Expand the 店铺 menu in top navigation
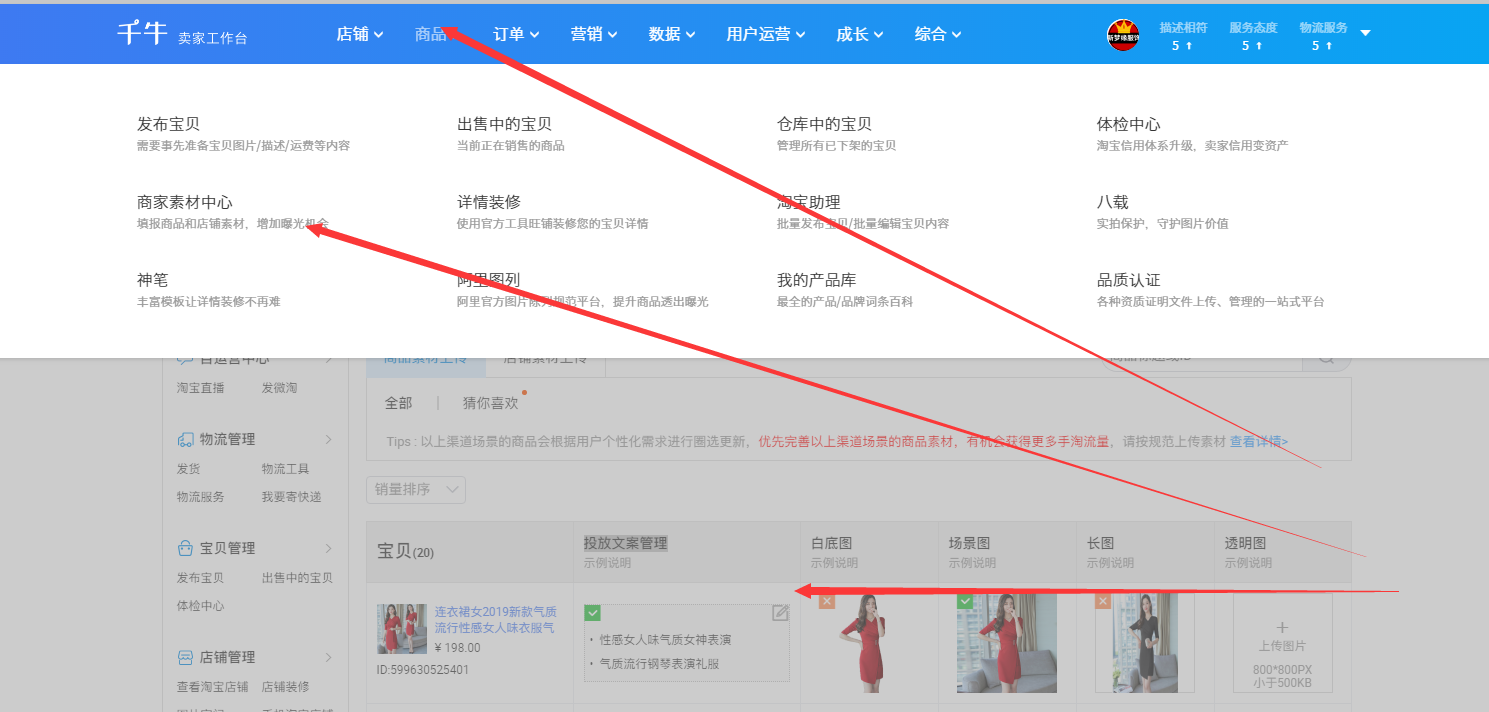This screenshot has width=1489, height=712. (359, 34)
